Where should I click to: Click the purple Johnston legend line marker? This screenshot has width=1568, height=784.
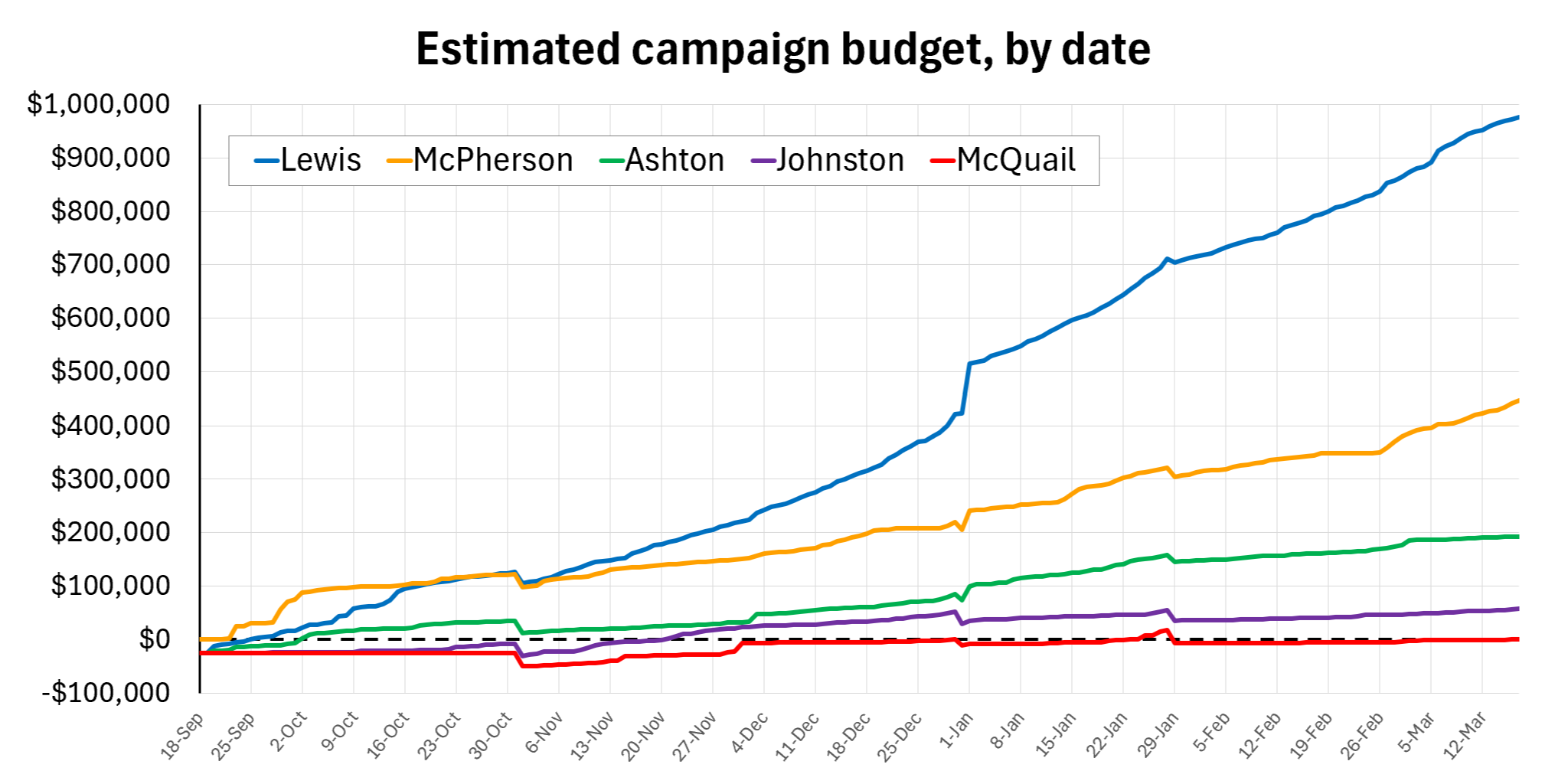coord(763,162)
